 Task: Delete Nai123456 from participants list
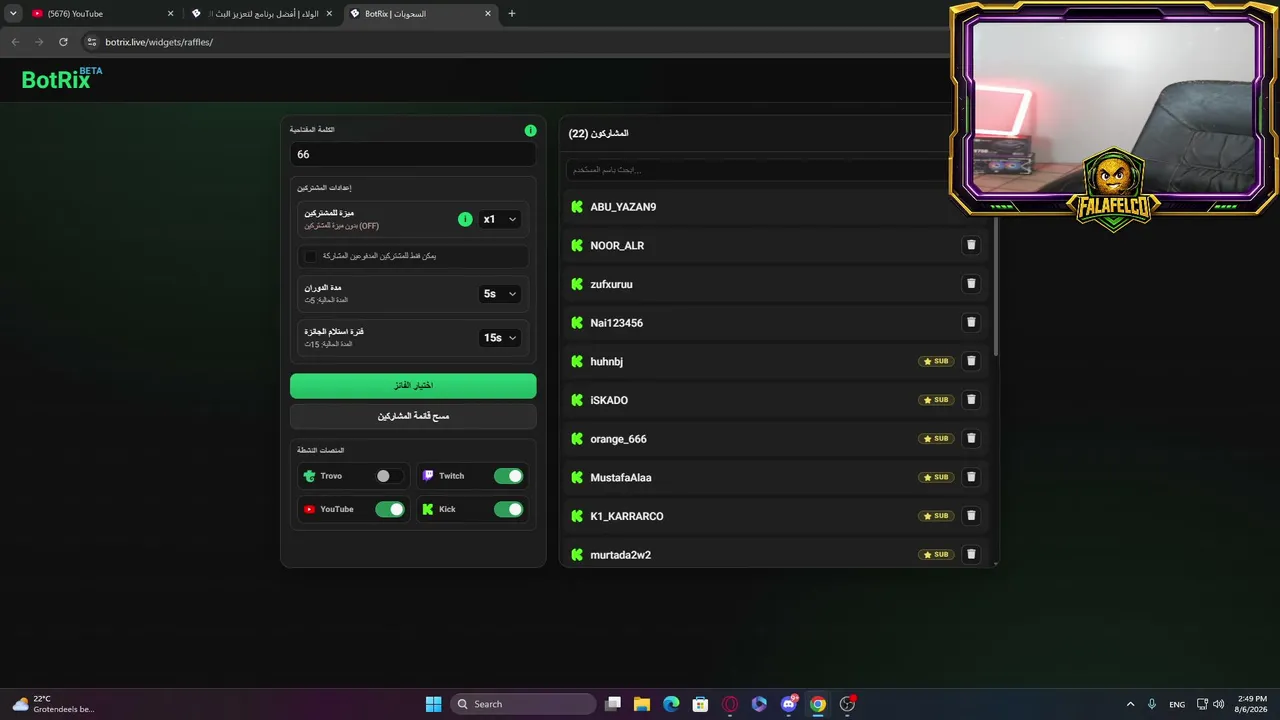[970, 322]
